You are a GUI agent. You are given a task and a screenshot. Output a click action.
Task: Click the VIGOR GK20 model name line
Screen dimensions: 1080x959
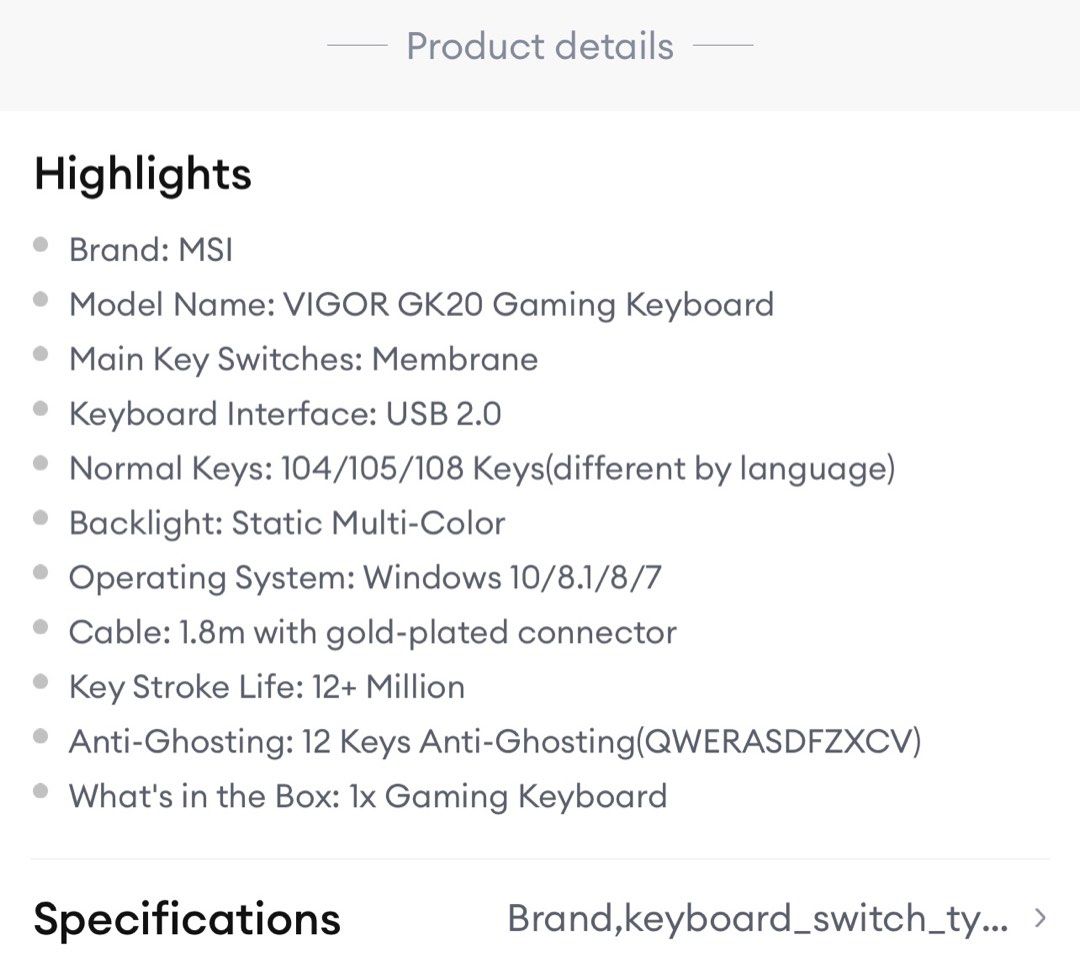[x=421, y=304]
